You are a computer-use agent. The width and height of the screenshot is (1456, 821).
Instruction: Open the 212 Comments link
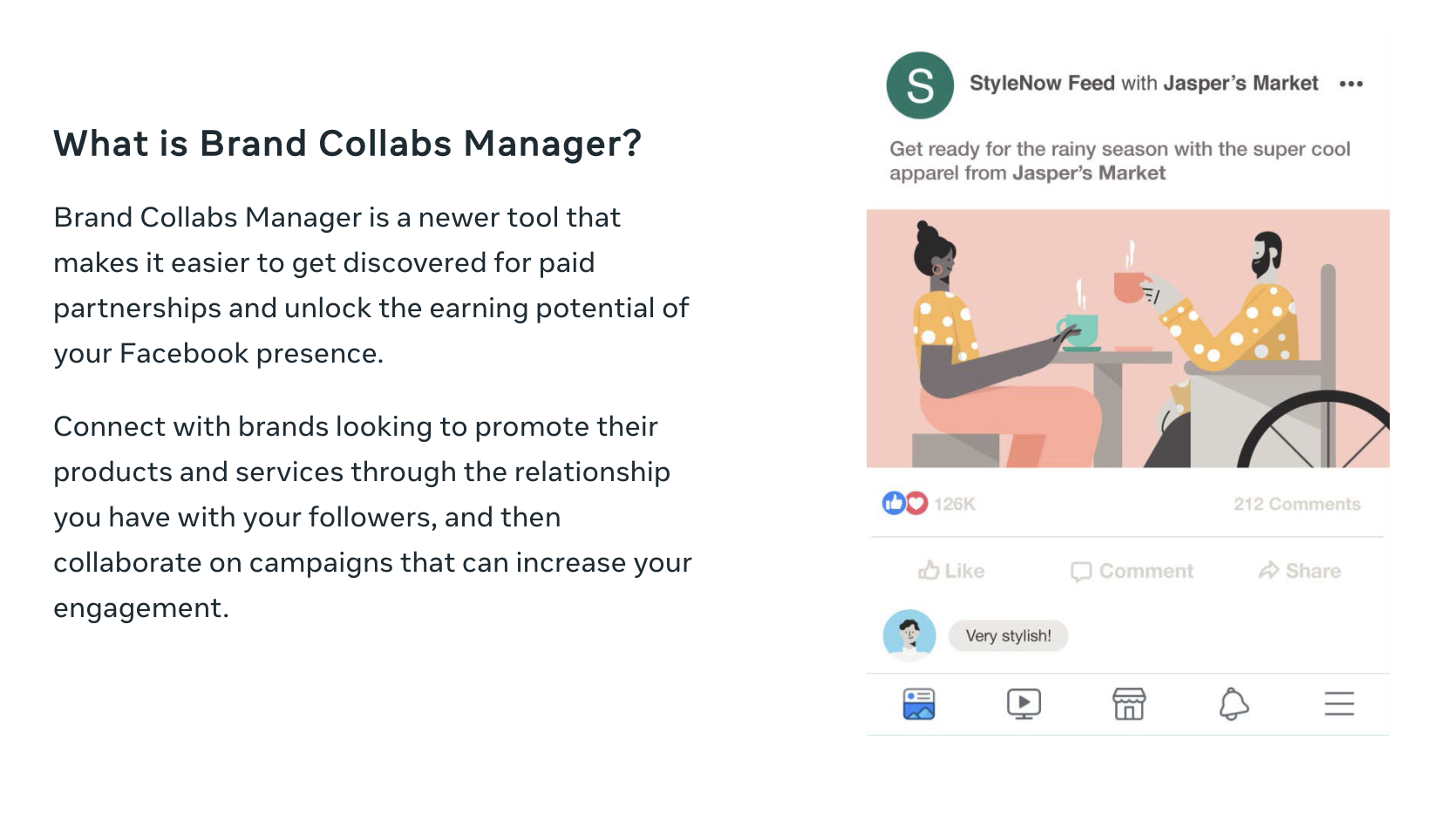click(1296, 504)
